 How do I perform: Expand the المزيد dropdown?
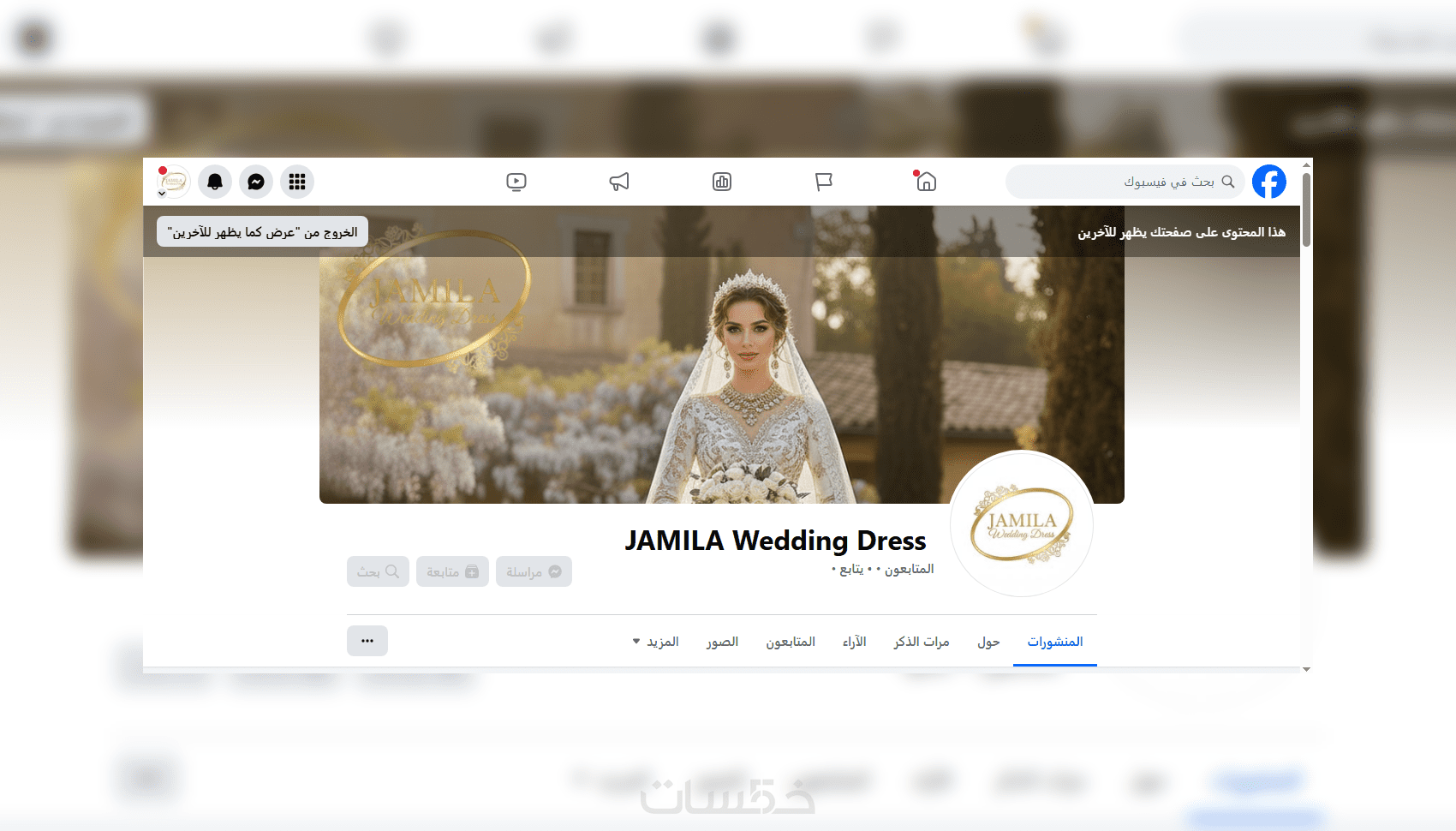pyautogui.click(x=655, y=642)
